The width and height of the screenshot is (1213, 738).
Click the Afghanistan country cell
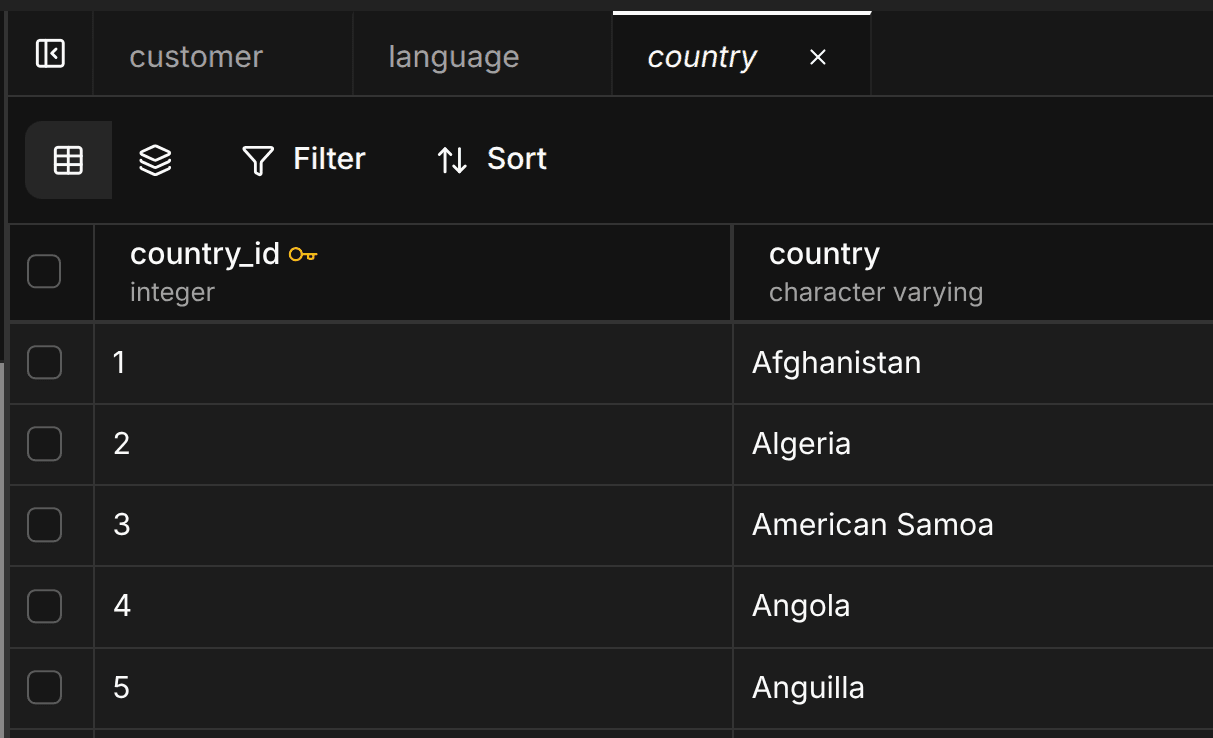point(836,362)
